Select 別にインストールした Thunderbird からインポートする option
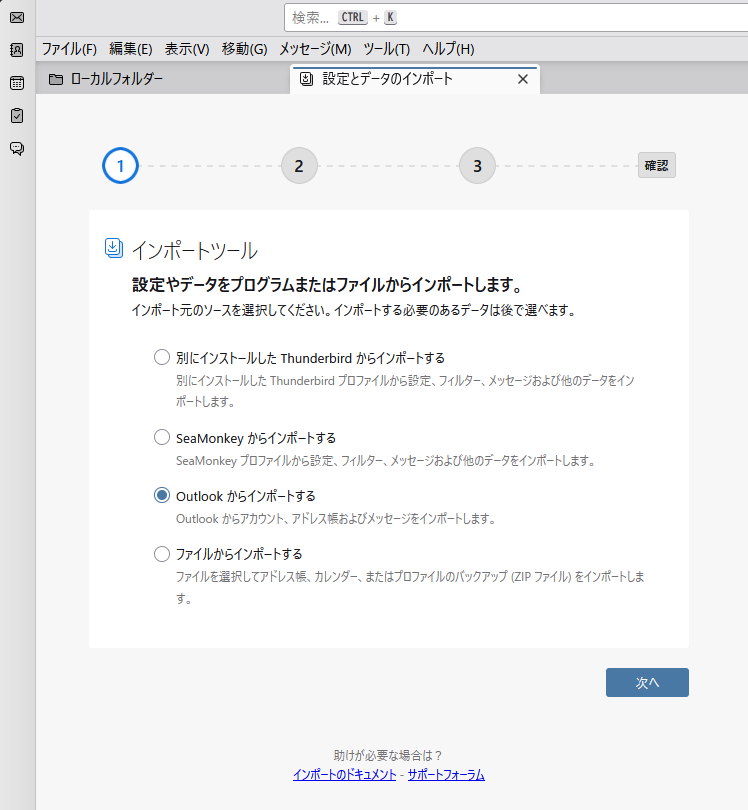Screen dimensions: 748x810 click(162, 357)
